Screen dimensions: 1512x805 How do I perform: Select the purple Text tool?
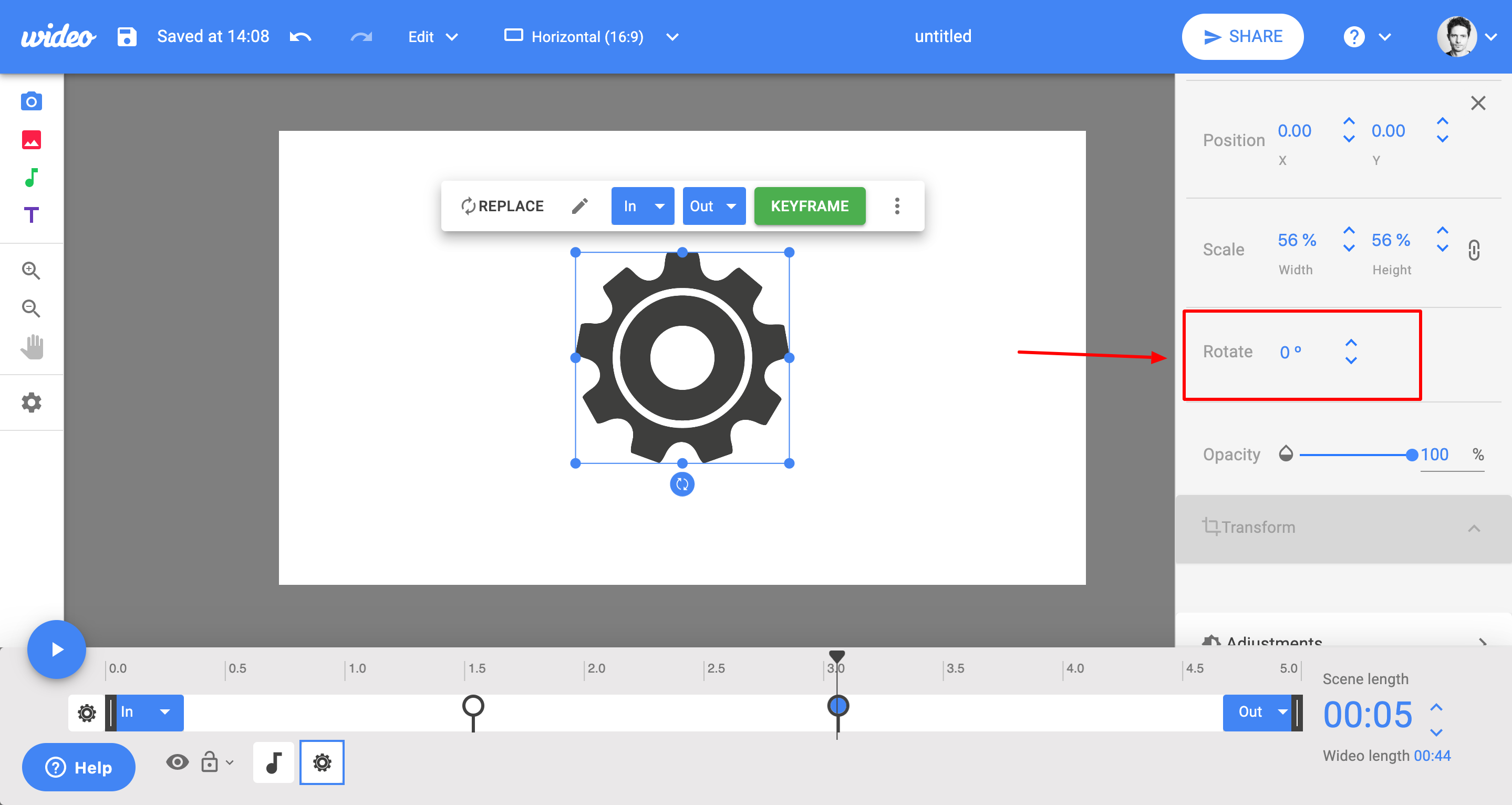[x=32, y=215]
